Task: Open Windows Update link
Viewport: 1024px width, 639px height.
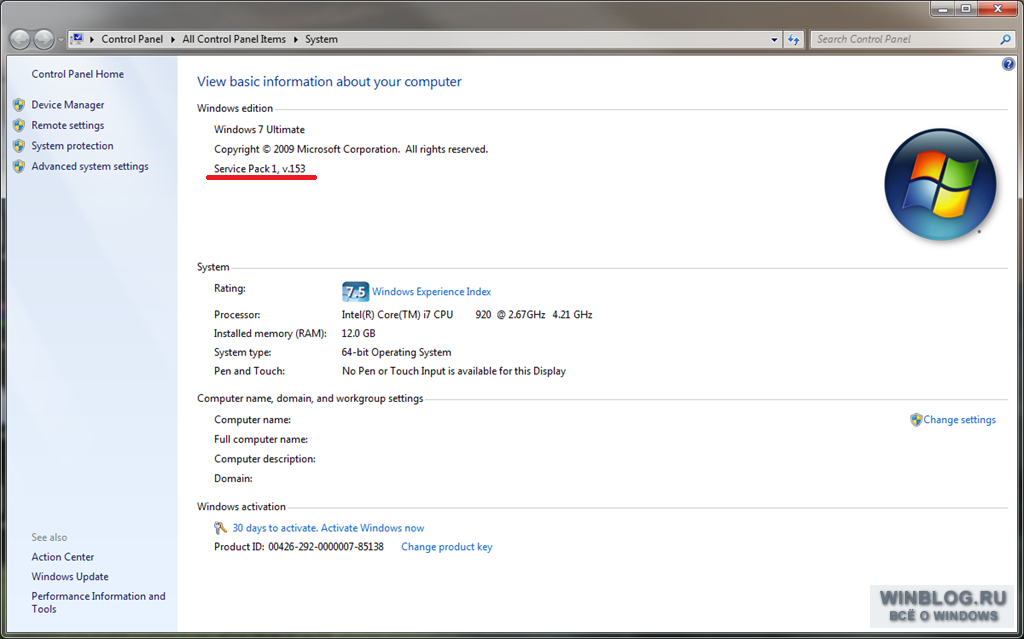Action: [x=70, y=576]
